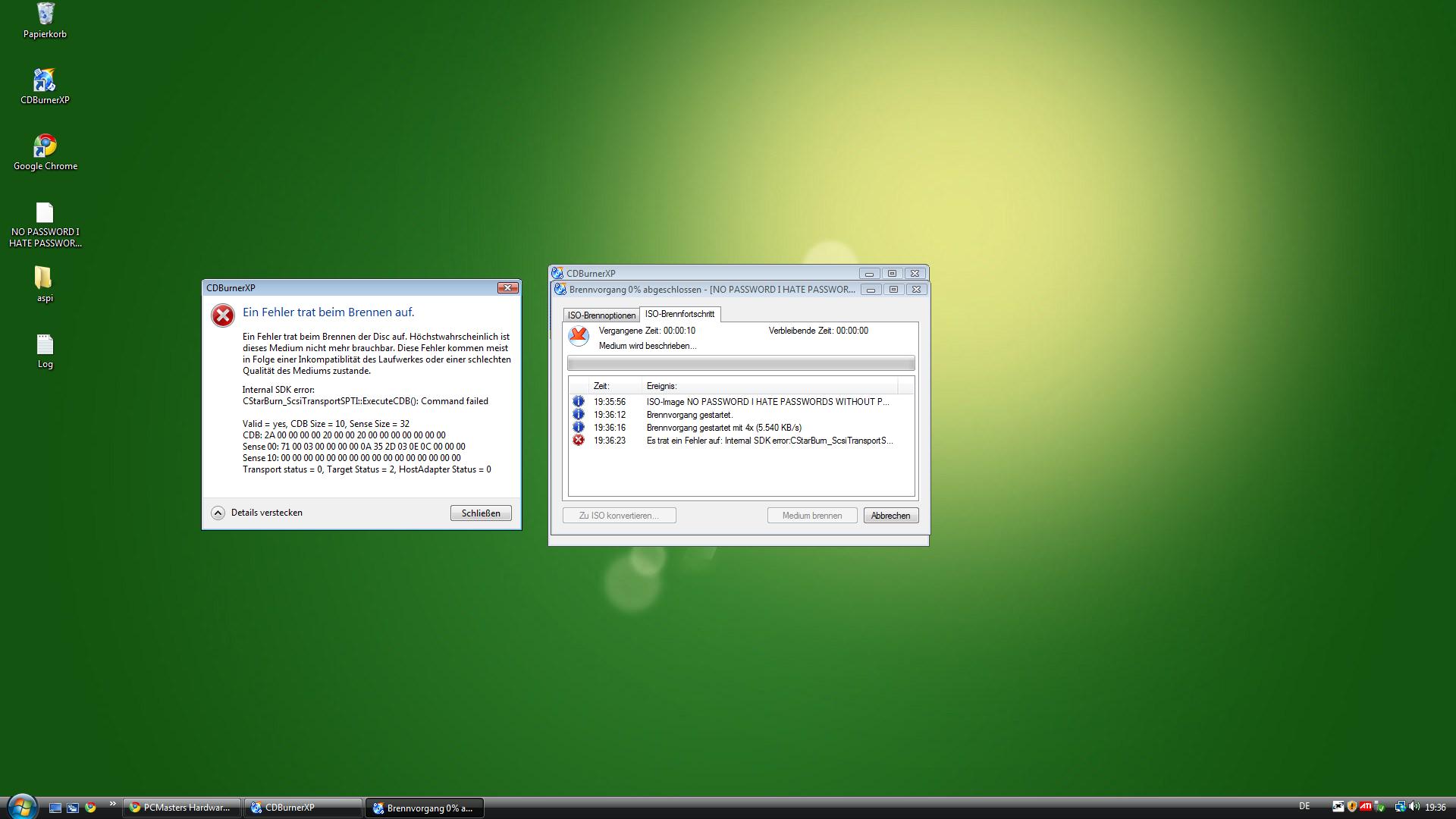
Task: Click the Transport status = 0 line
Action: point(367,469)
